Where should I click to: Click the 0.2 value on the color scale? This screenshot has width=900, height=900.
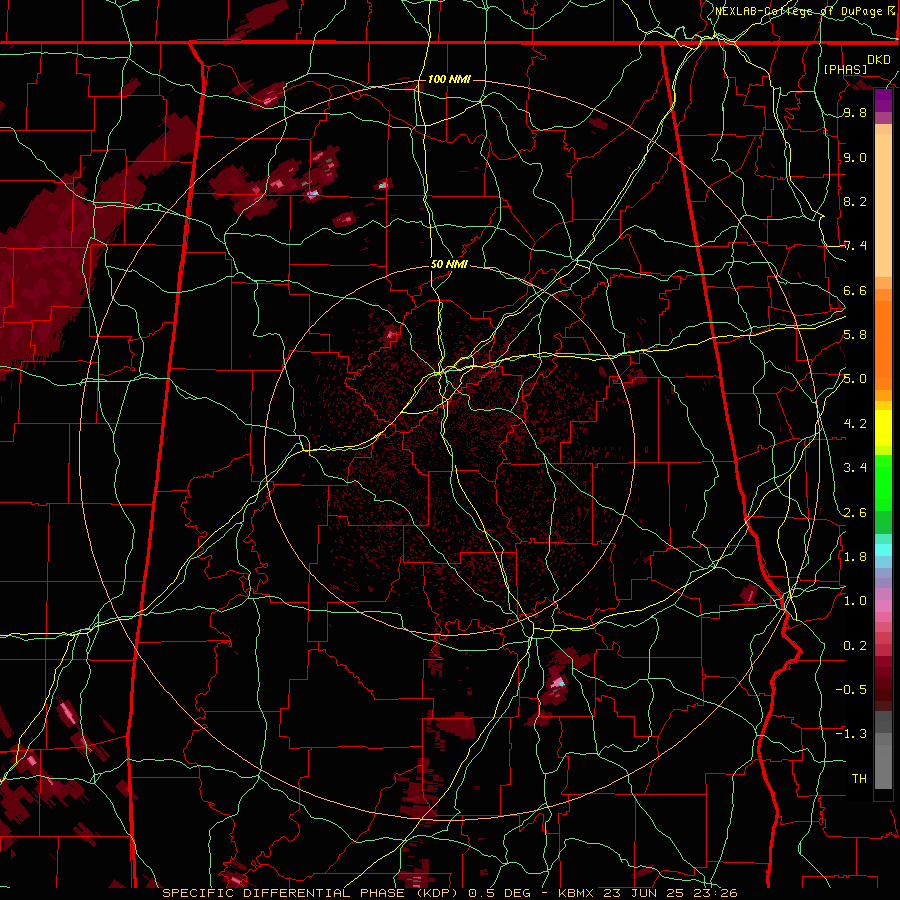click(x=855, y=646)
